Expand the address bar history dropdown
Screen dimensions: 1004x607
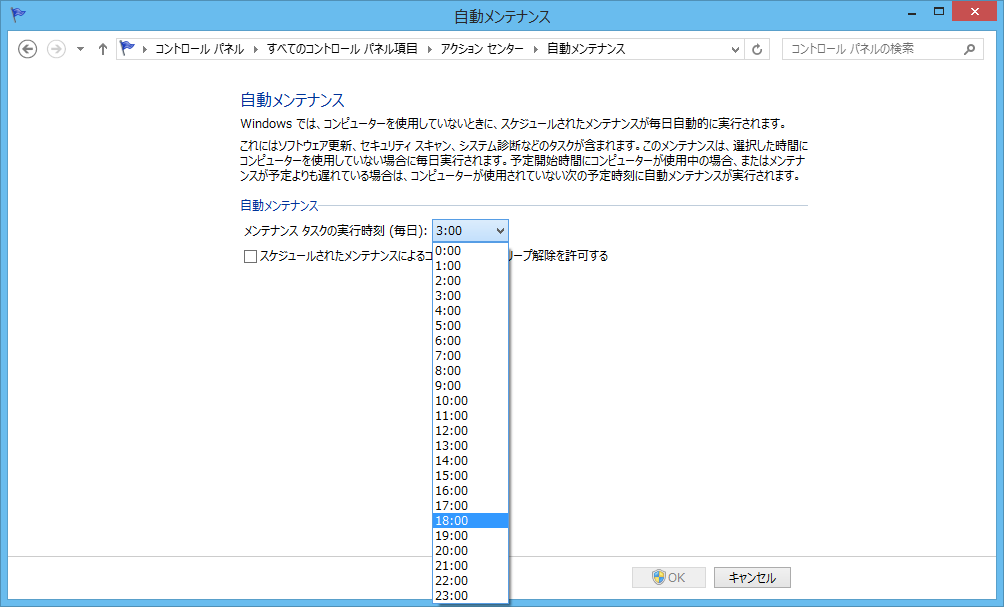(735, 49)
